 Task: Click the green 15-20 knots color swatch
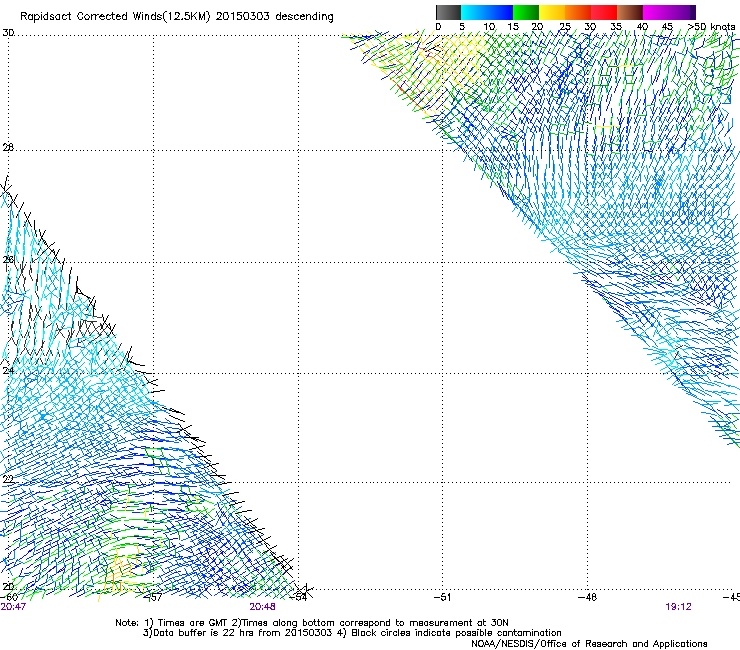pyautogui.click(x=526, y=12)
